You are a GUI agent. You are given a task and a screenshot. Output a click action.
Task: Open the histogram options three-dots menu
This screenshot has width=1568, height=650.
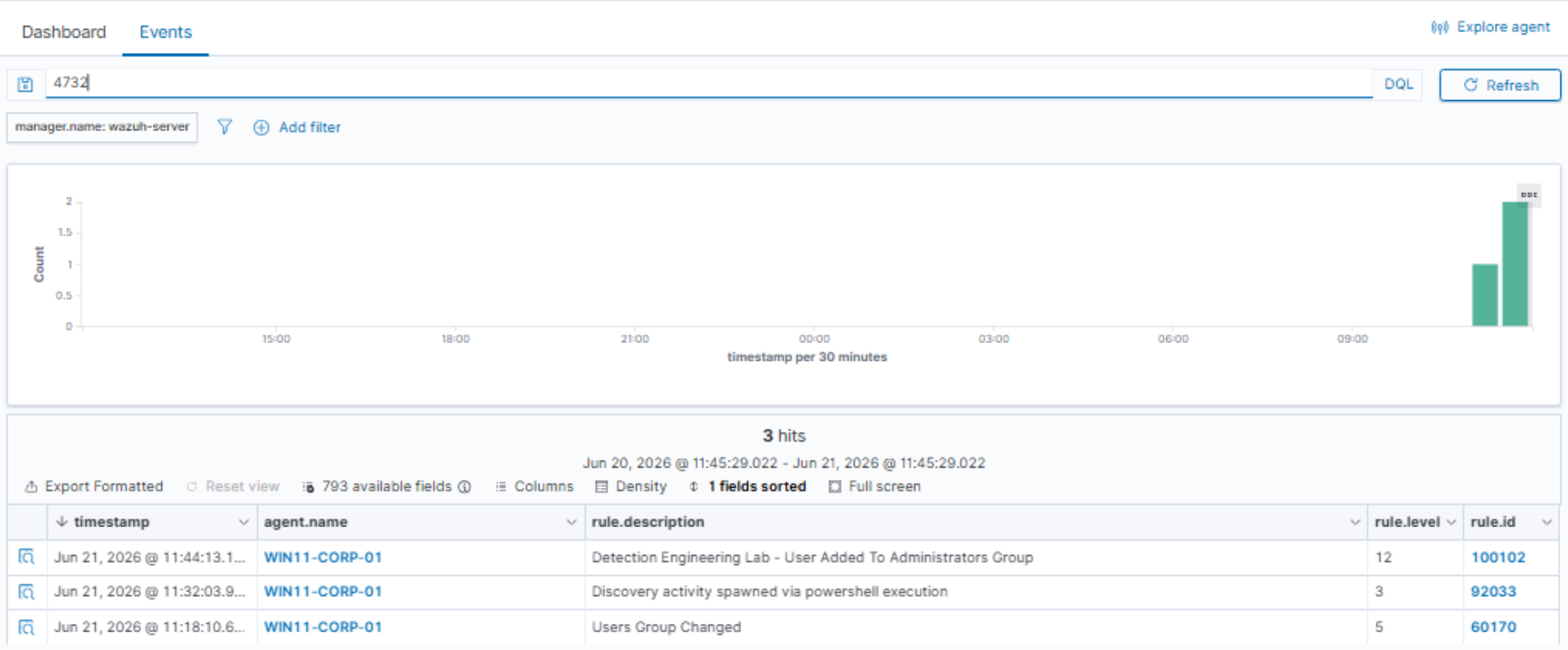pyautogui.click(x=1529, y=195)
